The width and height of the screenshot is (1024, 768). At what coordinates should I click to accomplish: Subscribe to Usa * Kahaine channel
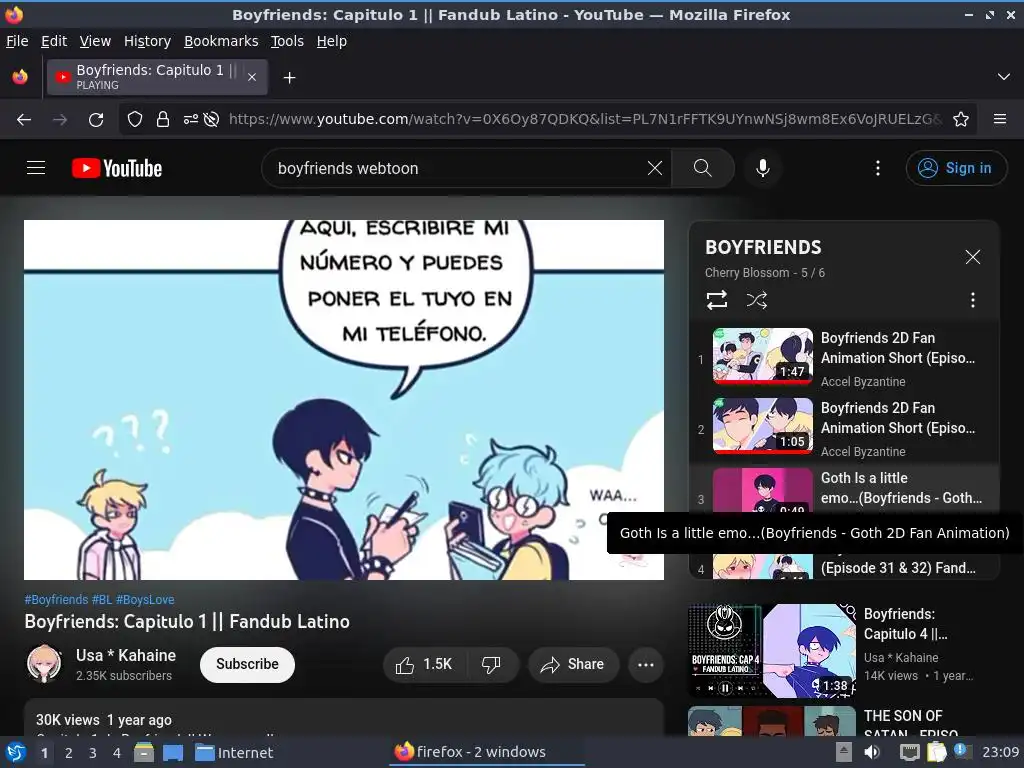click(x=247, y=665)
